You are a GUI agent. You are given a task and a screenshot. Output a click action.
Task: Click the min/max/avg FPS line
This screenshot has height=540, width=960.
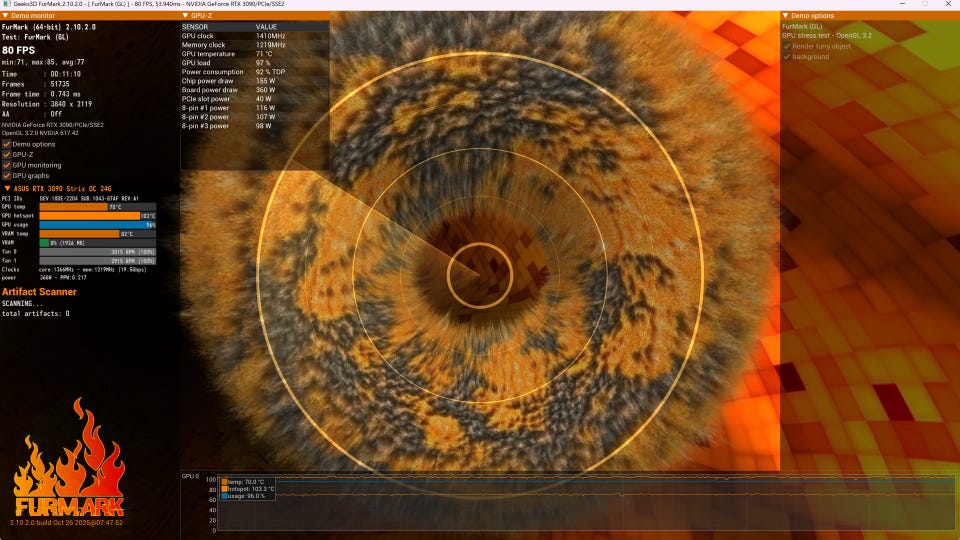pos(43,62)
